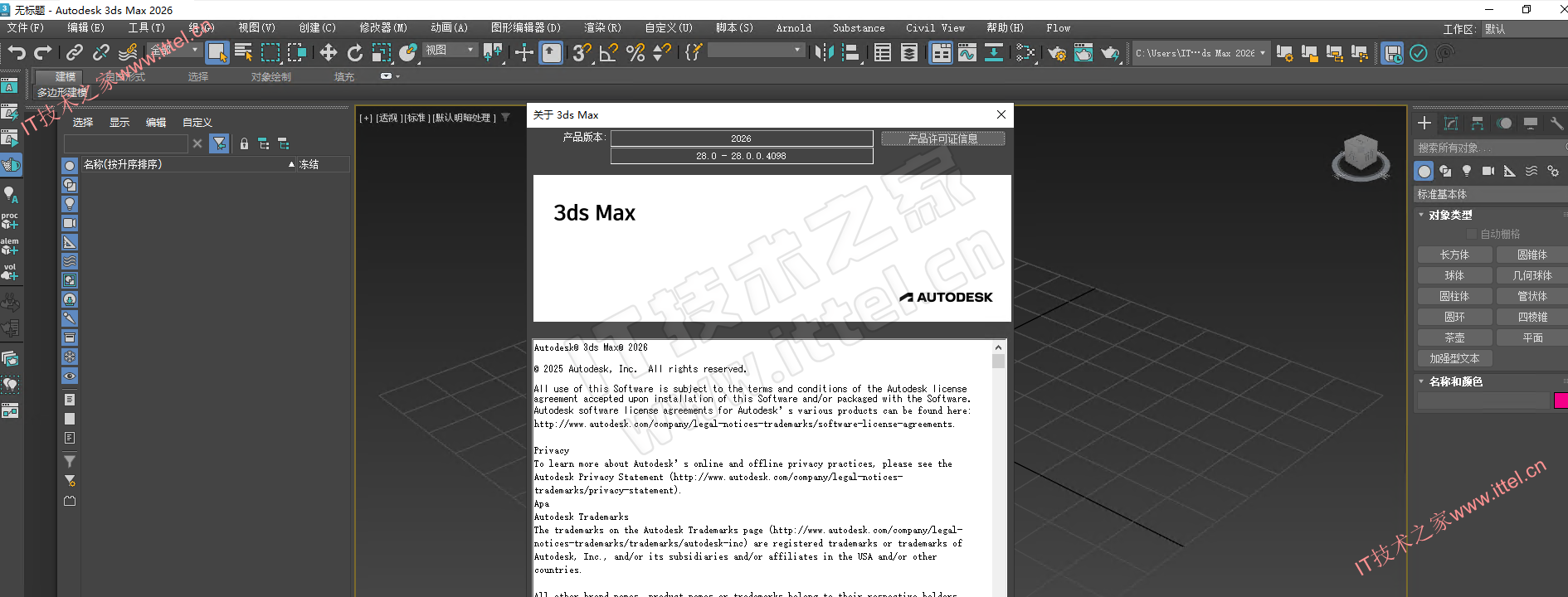Toggle display of lights in Scene Explorer
1568x597 pixels.
click(x=70, y=204)
